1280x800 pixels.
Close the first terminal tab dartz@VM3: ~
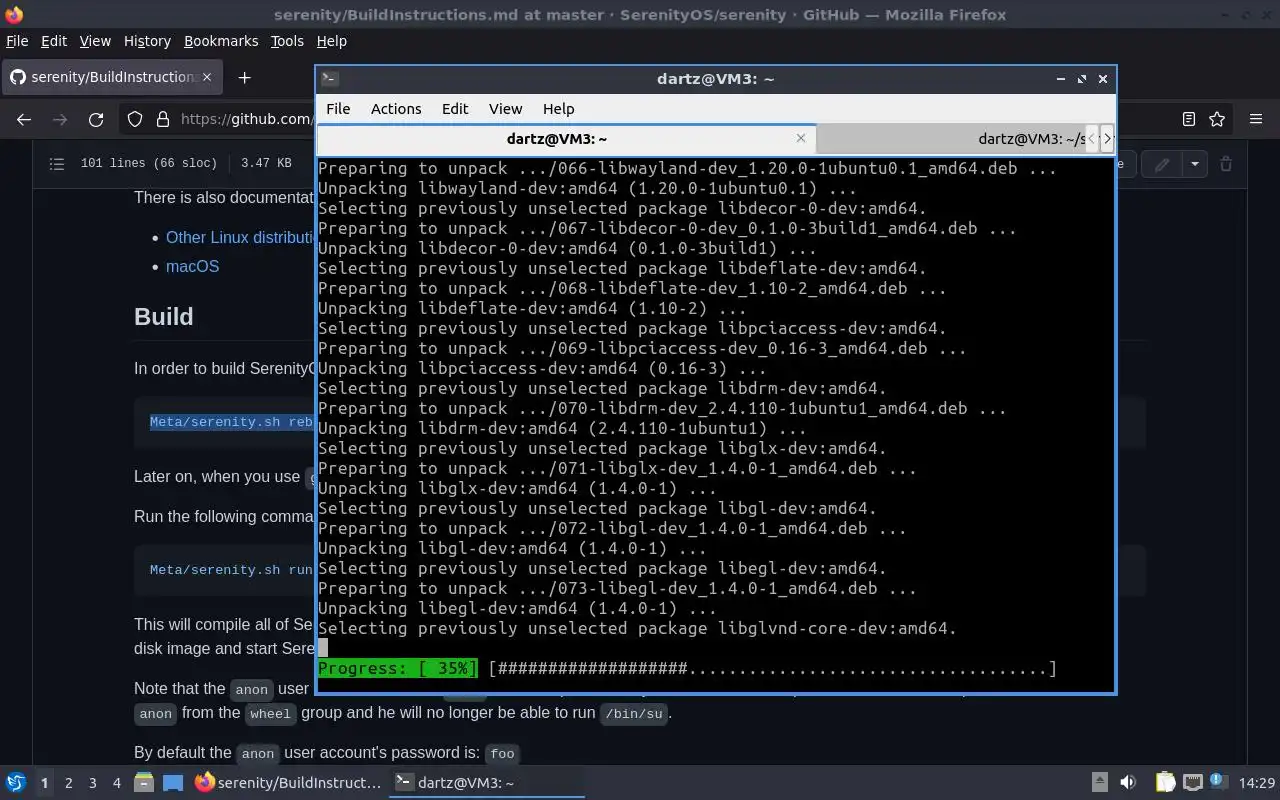(x=800, y=138)
